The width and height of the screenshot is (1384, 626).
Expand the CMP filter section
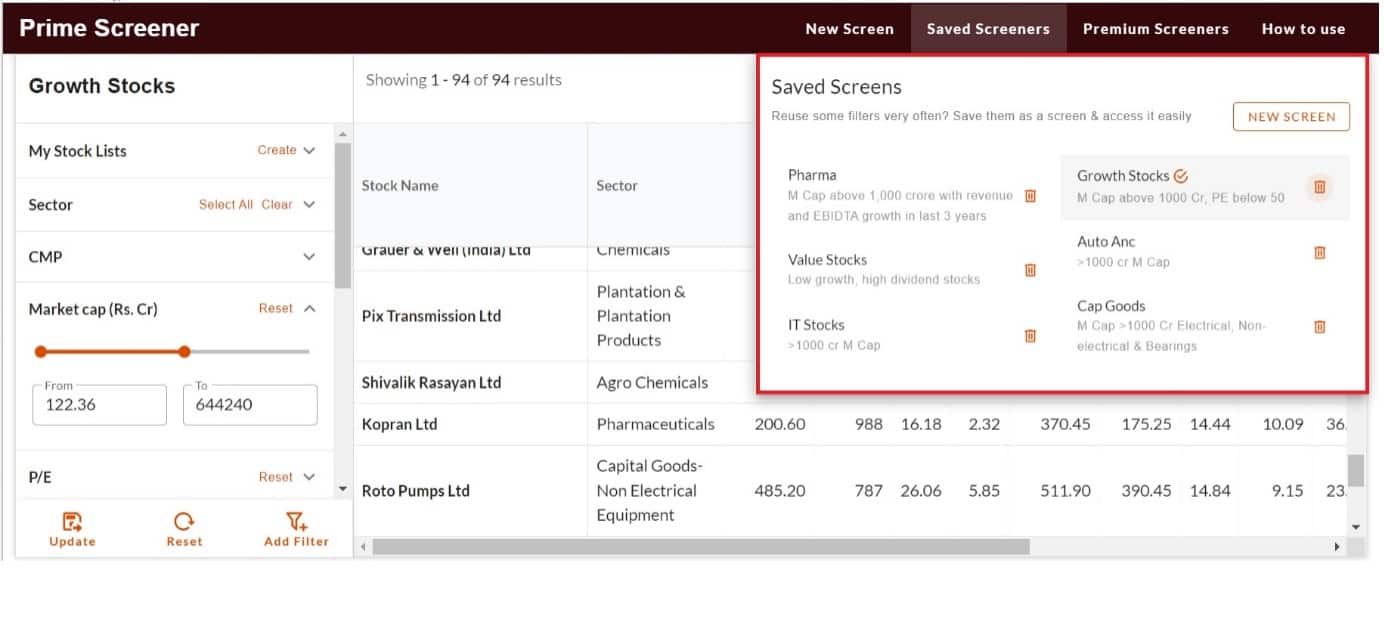309,257
